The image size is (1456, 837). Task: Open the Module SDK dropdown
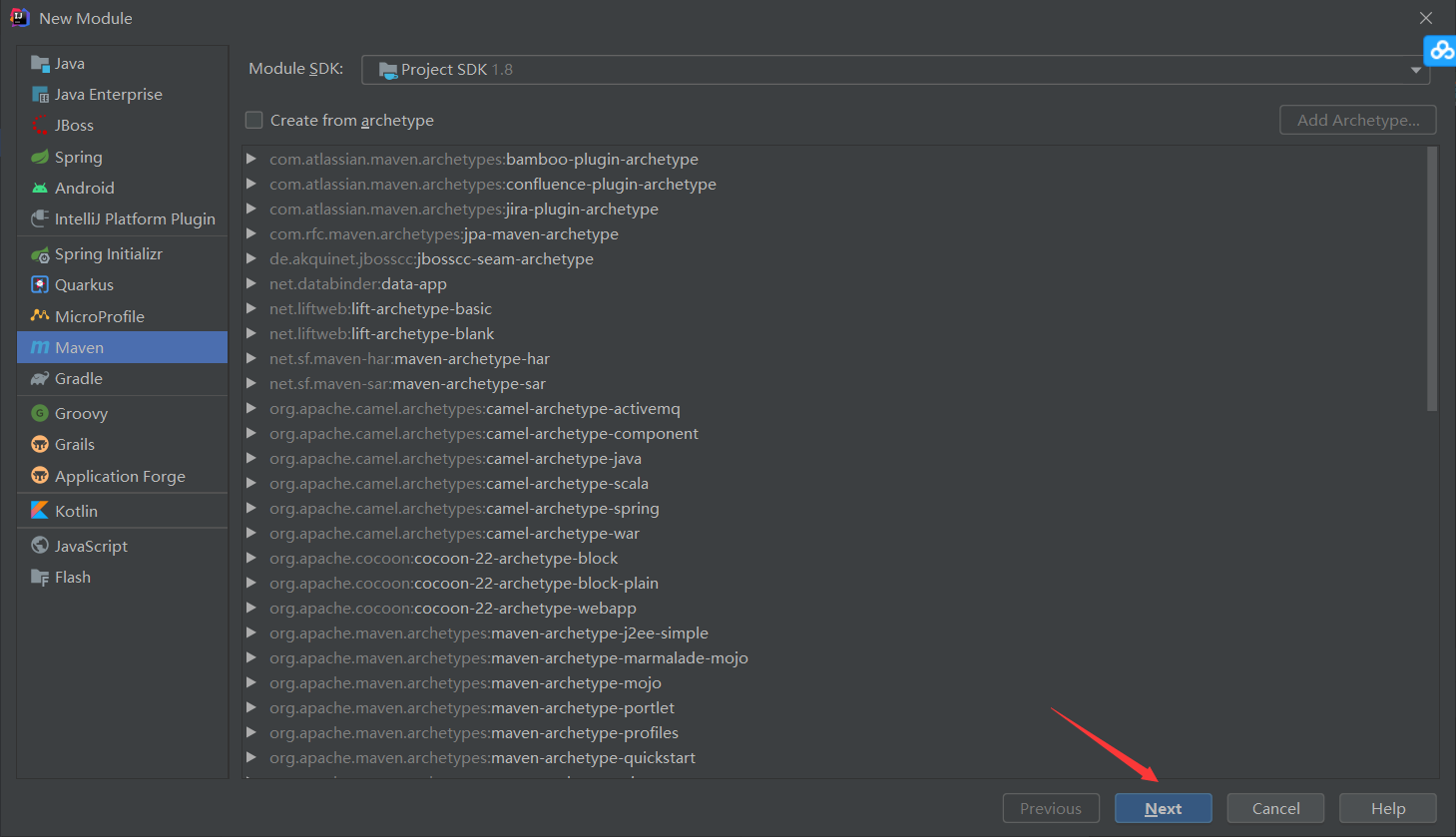click(x=895, y=70)
